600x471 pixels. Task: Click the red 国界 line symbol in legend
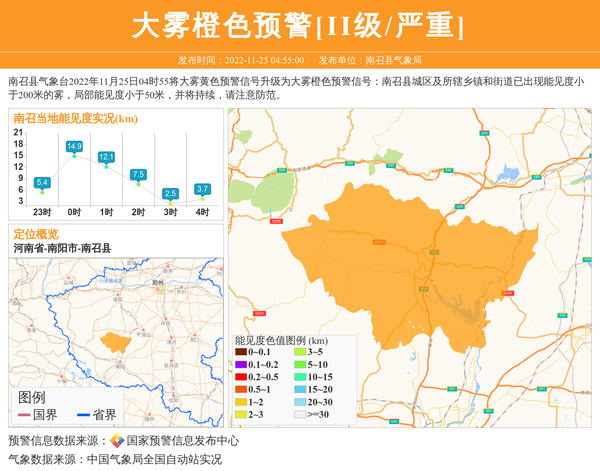pyautogui.click(x=24, y=415)
